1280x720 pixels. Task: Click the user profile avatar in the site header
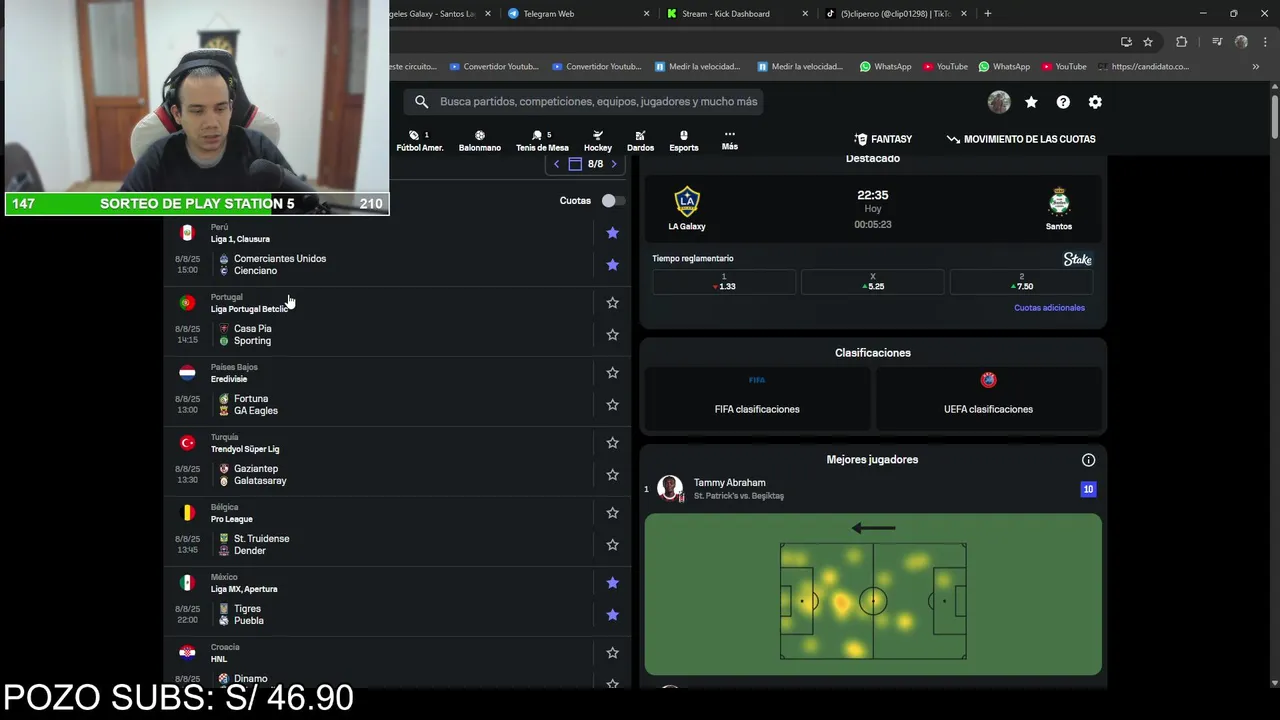point(999,102)
